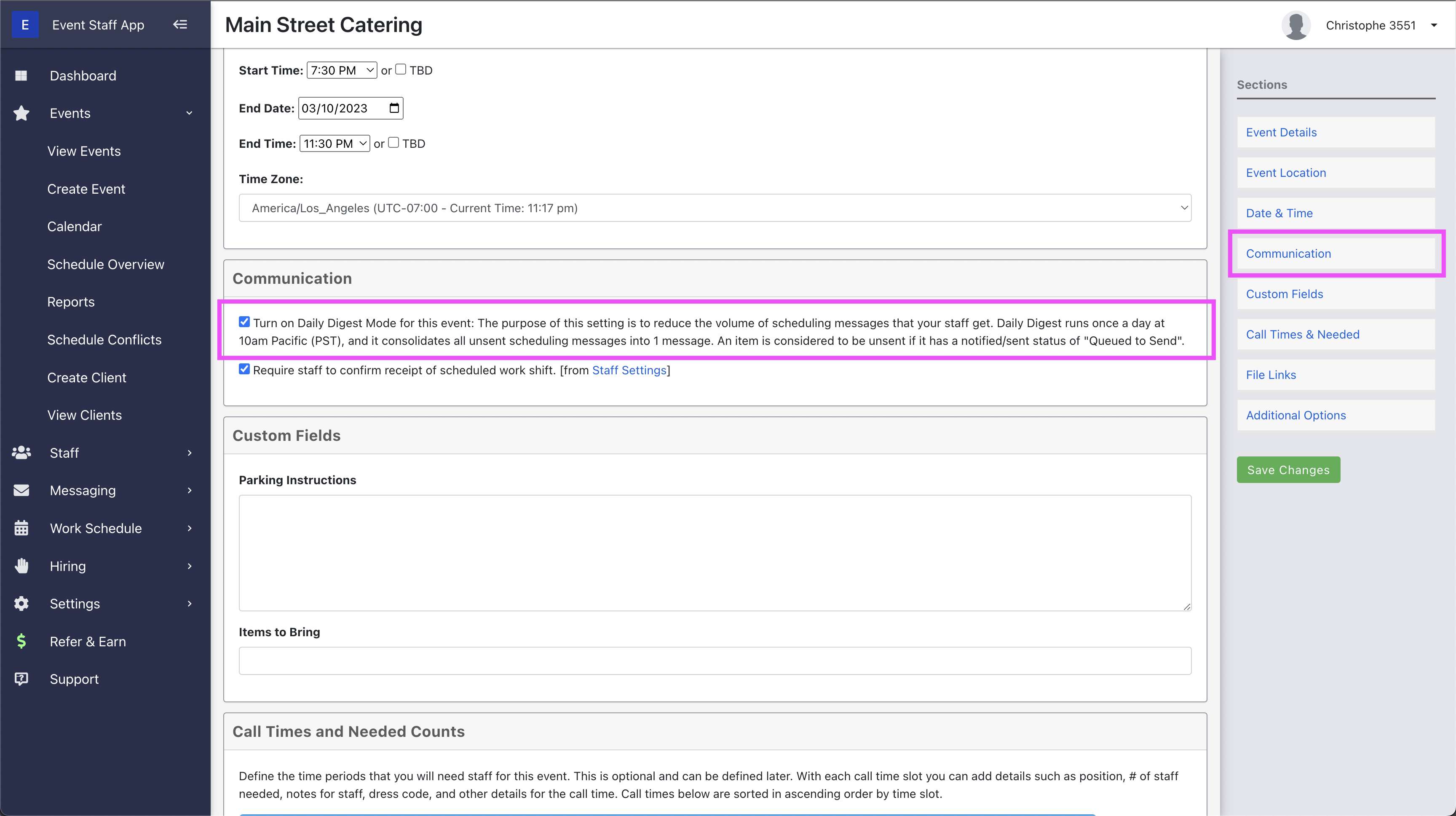Jump to Event Details section
This screenshot has width=1456, height=816.
(x=1336, y=132)
